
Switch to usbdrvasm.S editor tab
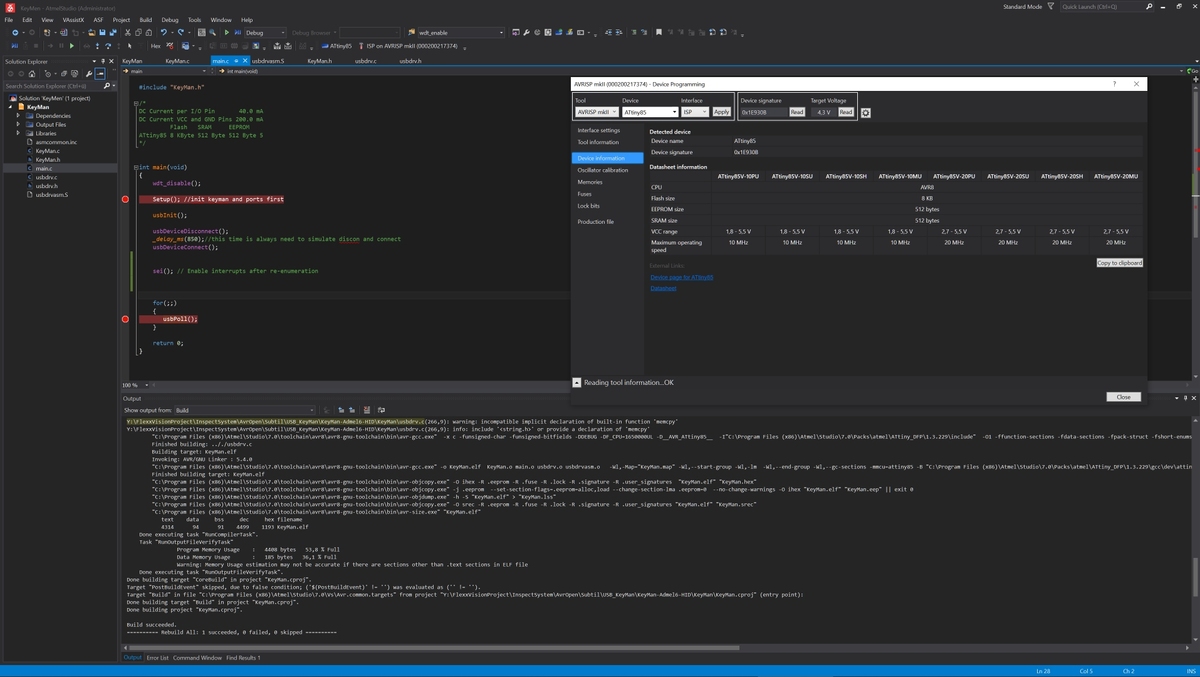coord(268,61)
